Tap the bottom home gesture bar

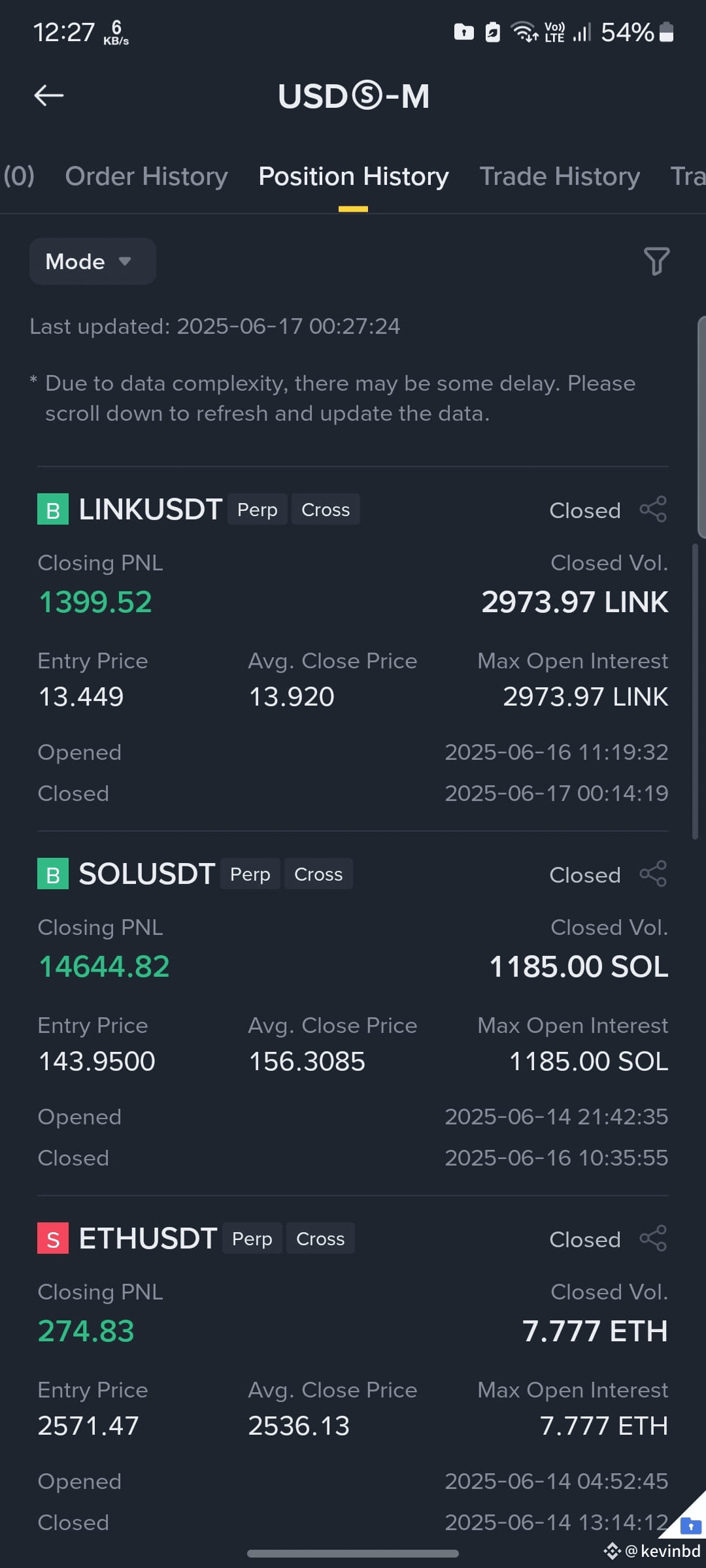353,1553
